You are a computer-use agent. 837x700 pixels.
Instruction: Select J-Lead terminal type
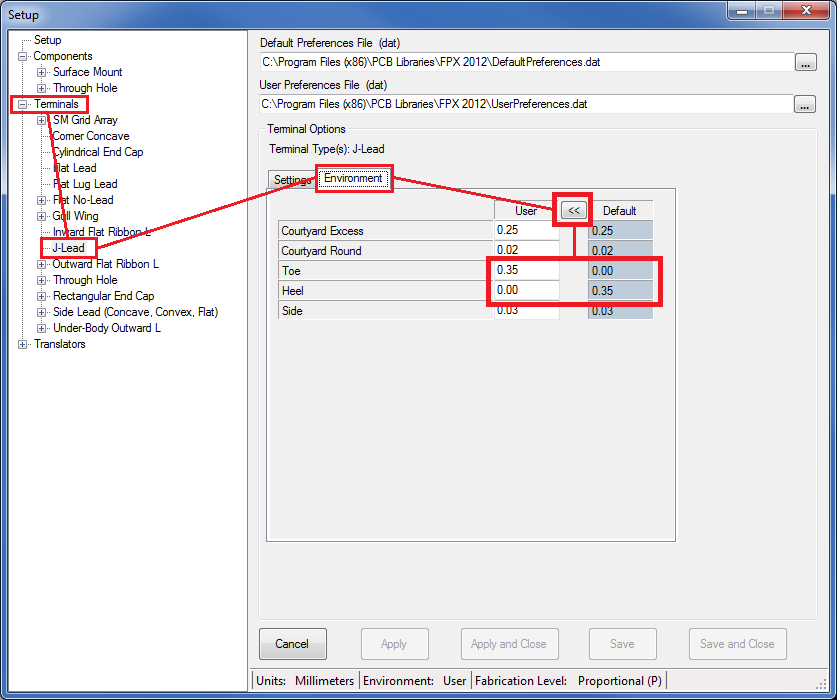[68, 248]
